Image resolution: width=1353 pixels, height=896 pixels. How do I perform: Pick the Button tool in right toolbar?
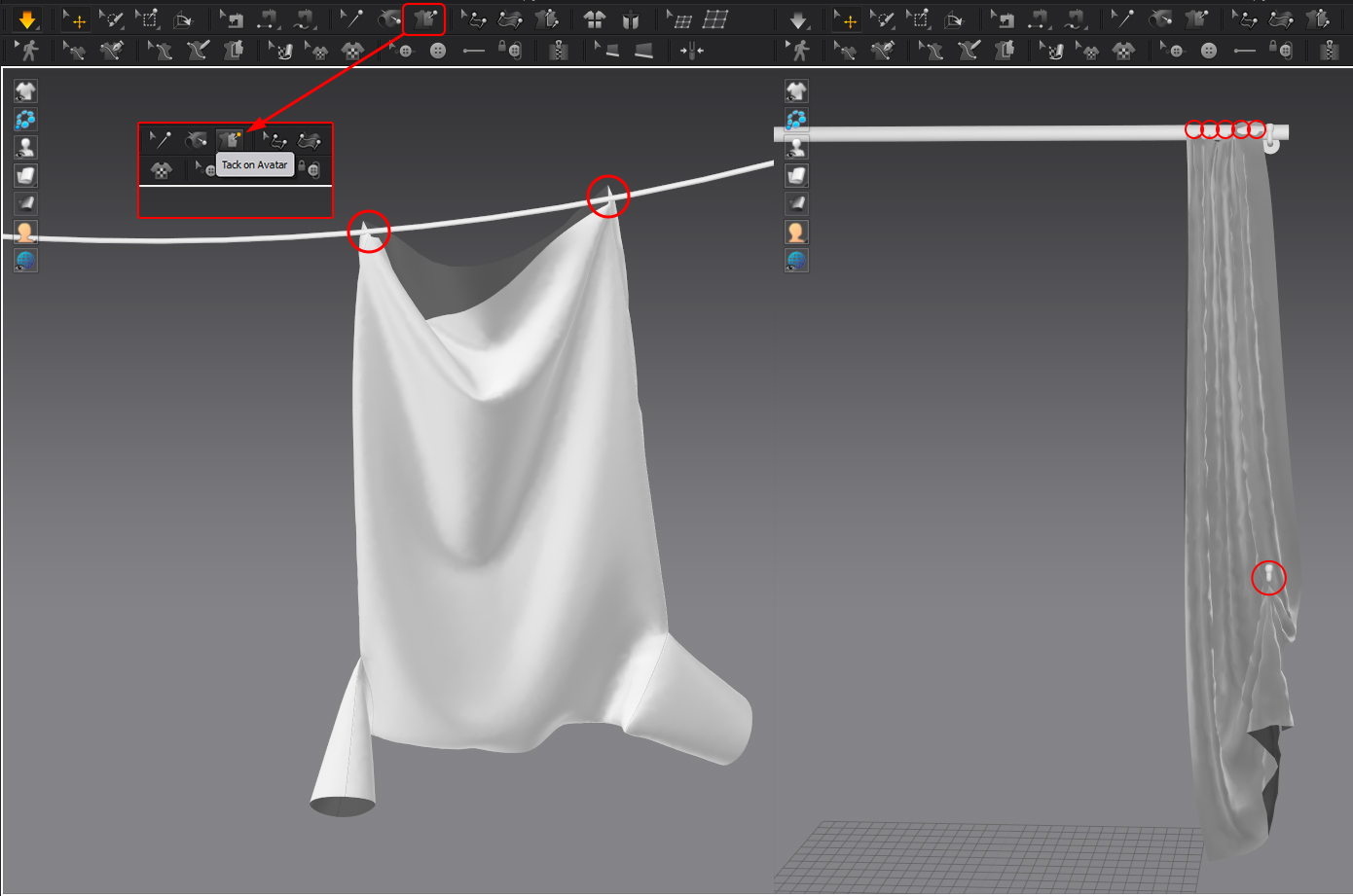(1209, 51)
